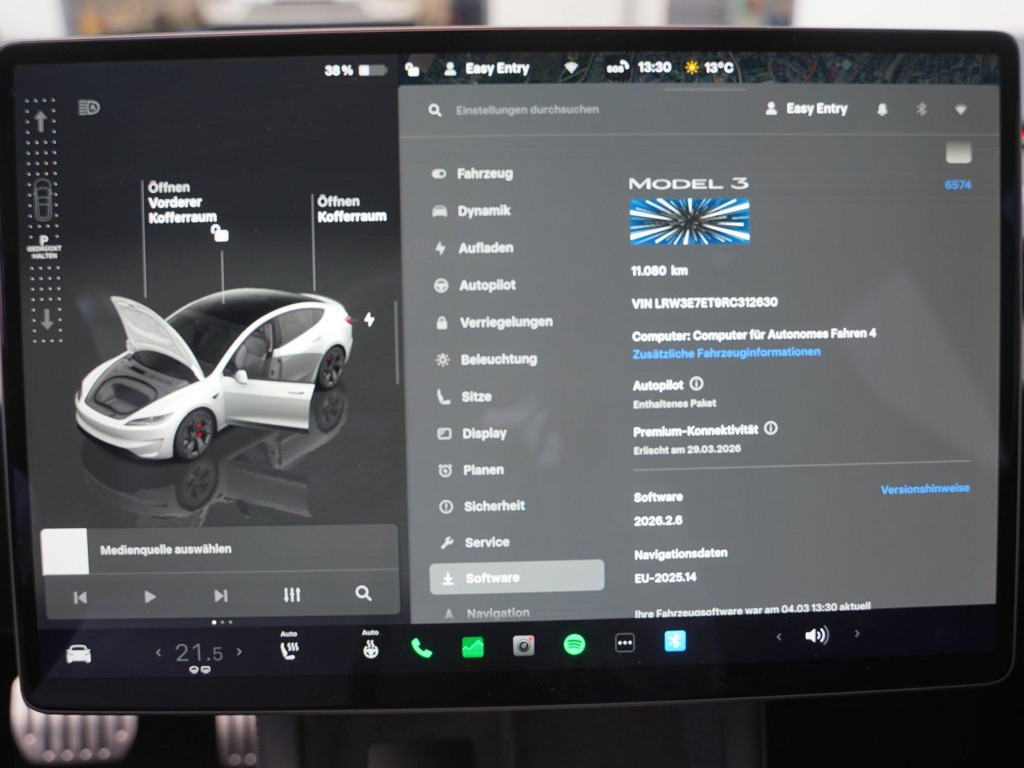
Task: Open the Verriegelungen lock settings icon
Action: 440,322
